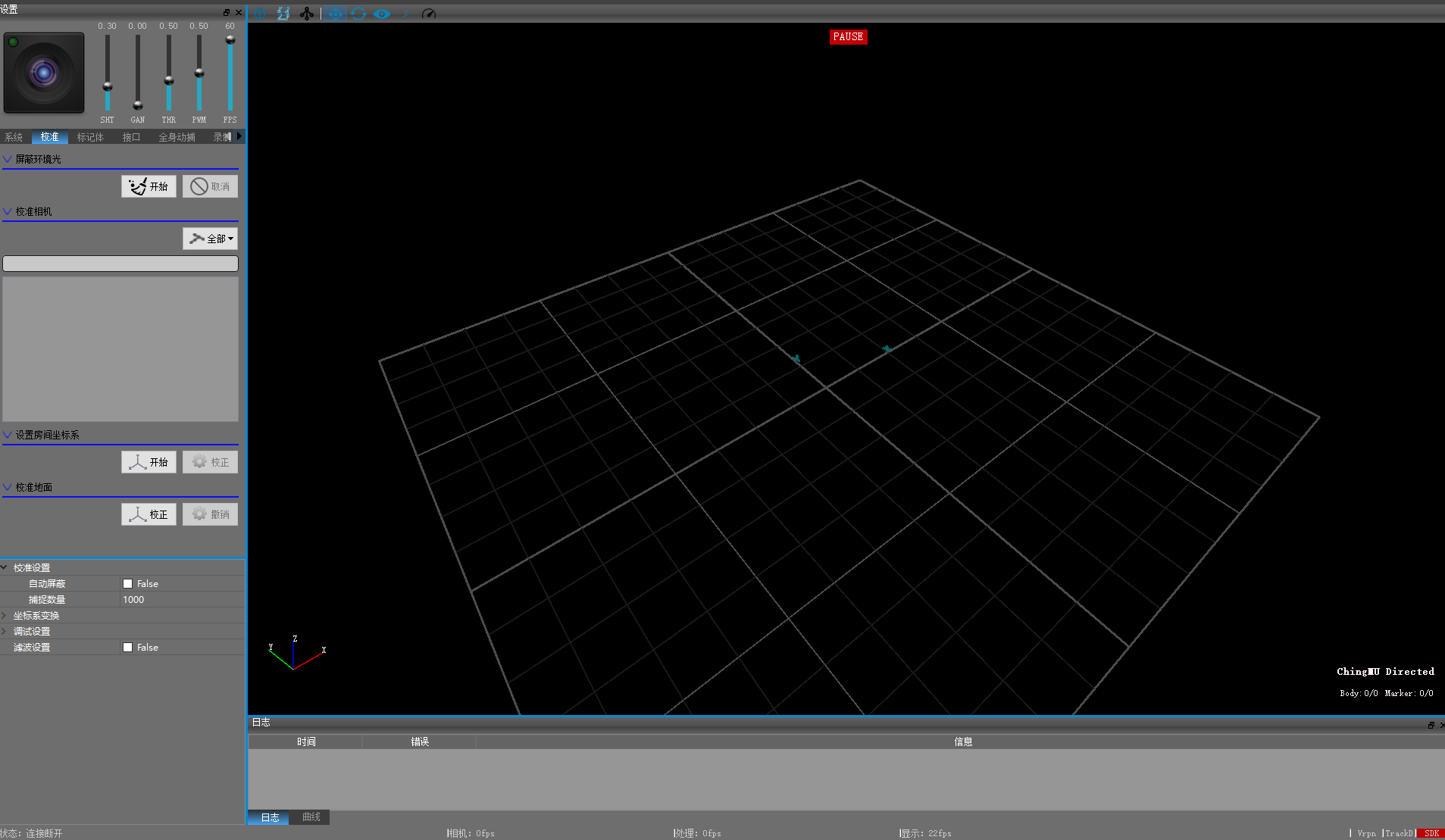Viewport: 1445px width, 840px height.
Task: Adjust the PWM slider
Action: click(199, 73)
